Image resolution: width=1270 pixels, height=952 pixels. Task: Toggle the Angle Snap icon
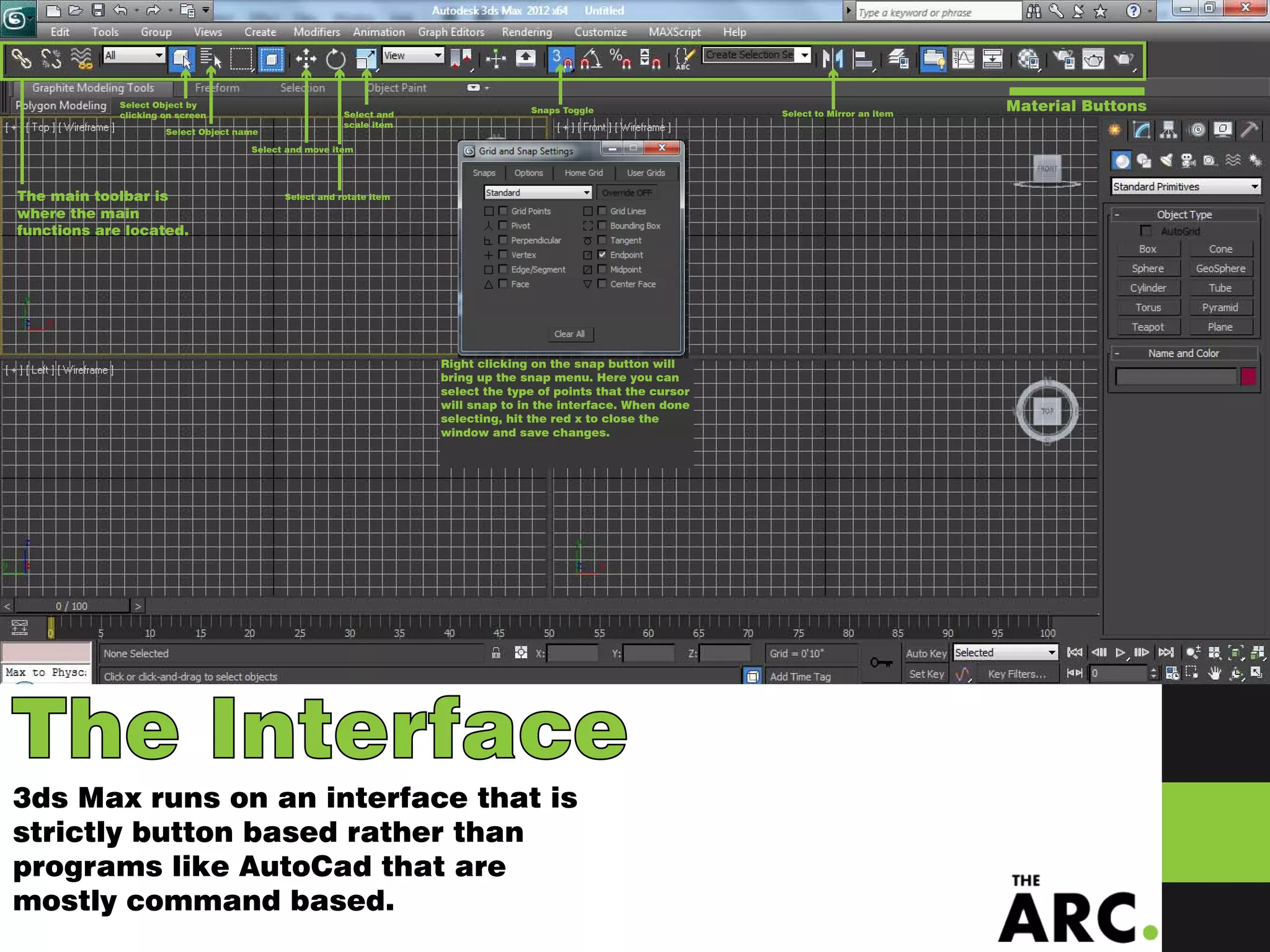[x=590, y=59]
